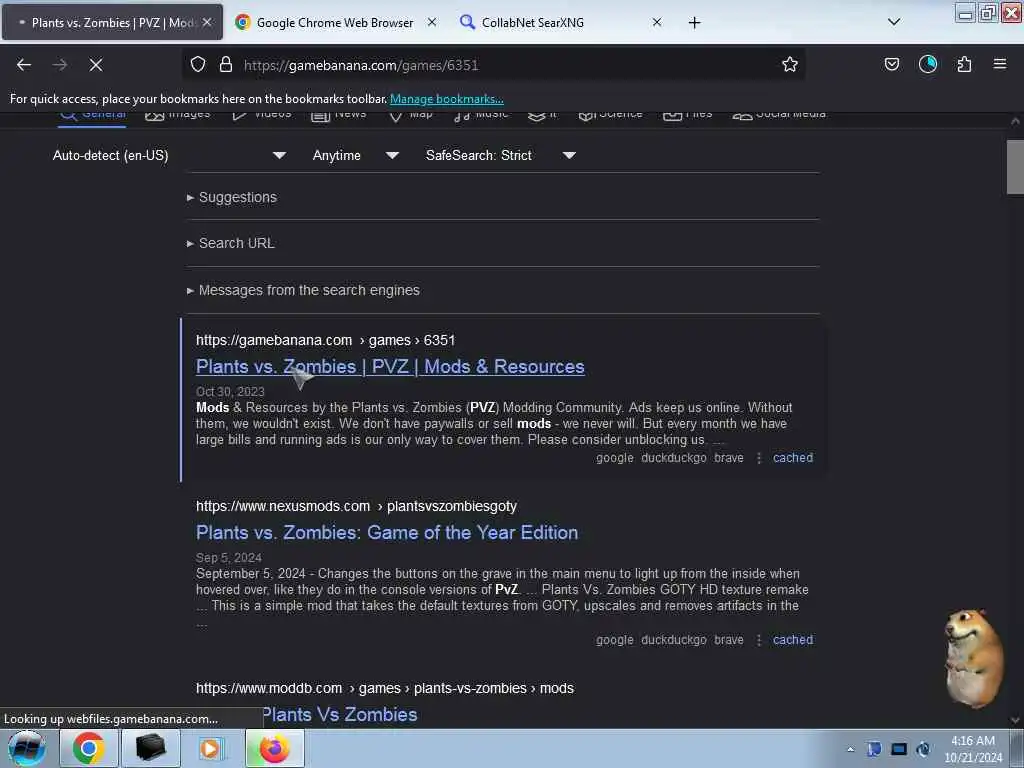Show hidden system tray icons
Viewport: 1024px width, 768px height.
point(850,749)
